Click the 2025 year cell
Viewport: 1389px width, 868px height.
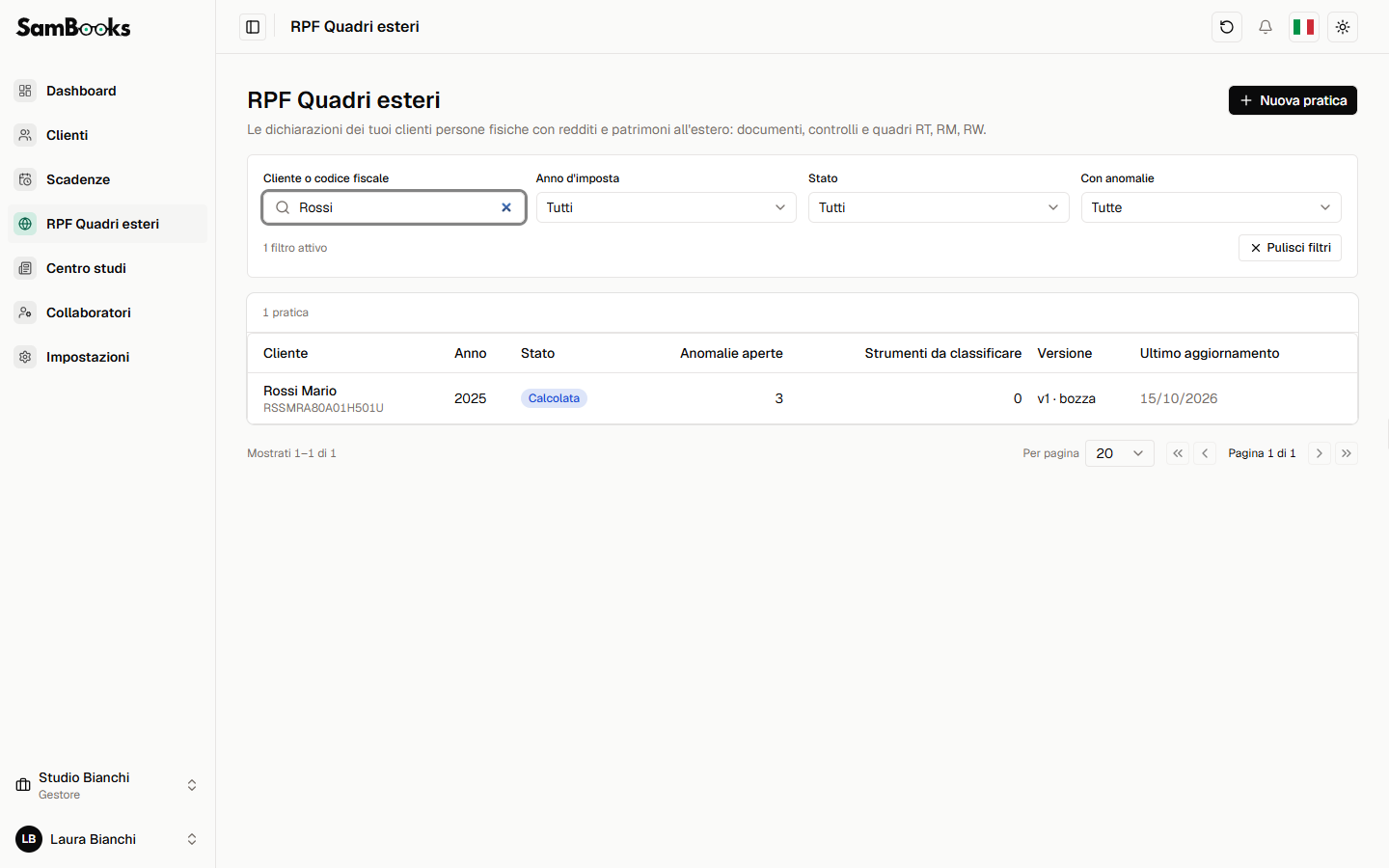pyautogui.click(x=470, y=398)
